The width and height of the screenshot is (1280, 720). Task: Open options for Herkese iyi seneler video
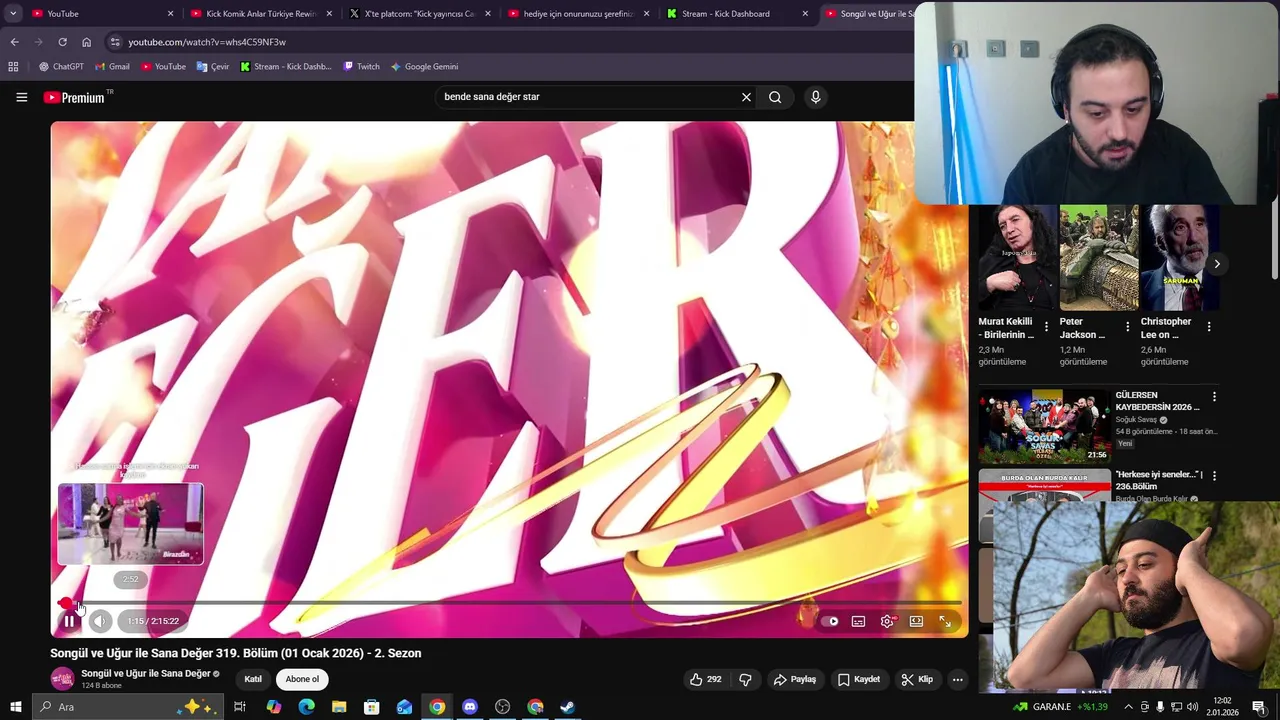[x=1214, y=476]
